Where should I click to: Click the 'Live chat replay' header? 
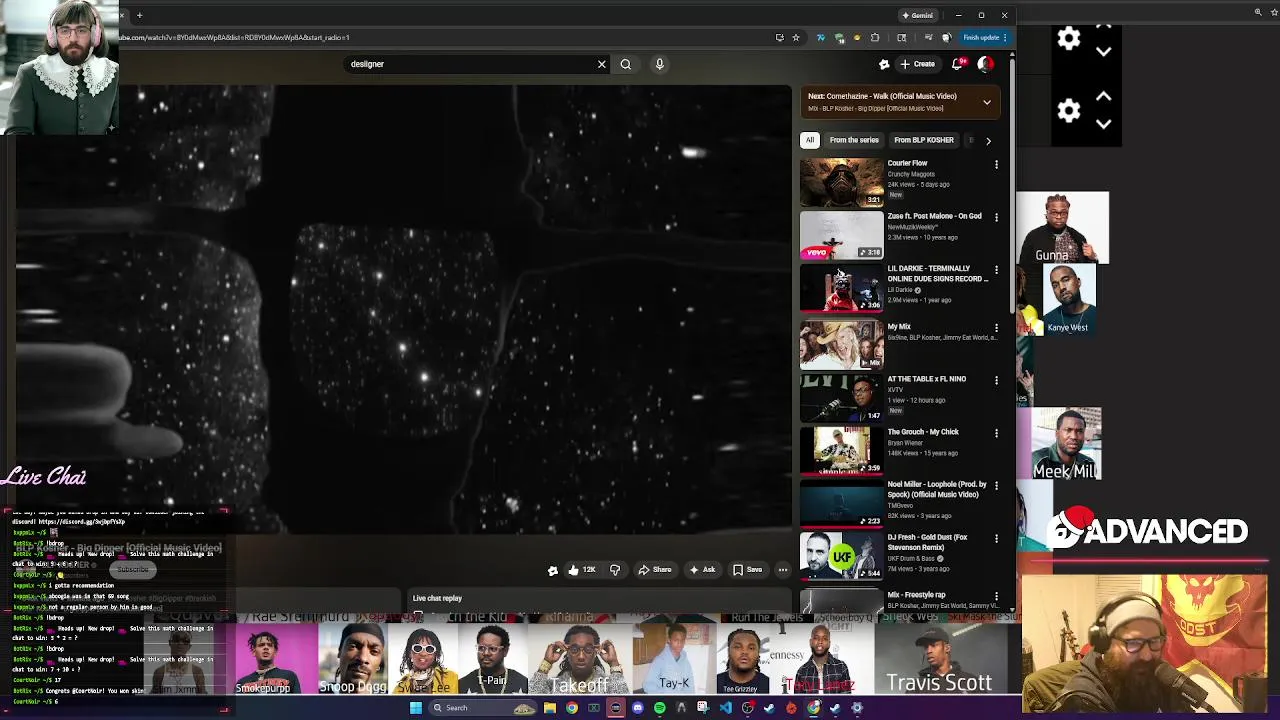pyautogui.click(x=437, y=598)
